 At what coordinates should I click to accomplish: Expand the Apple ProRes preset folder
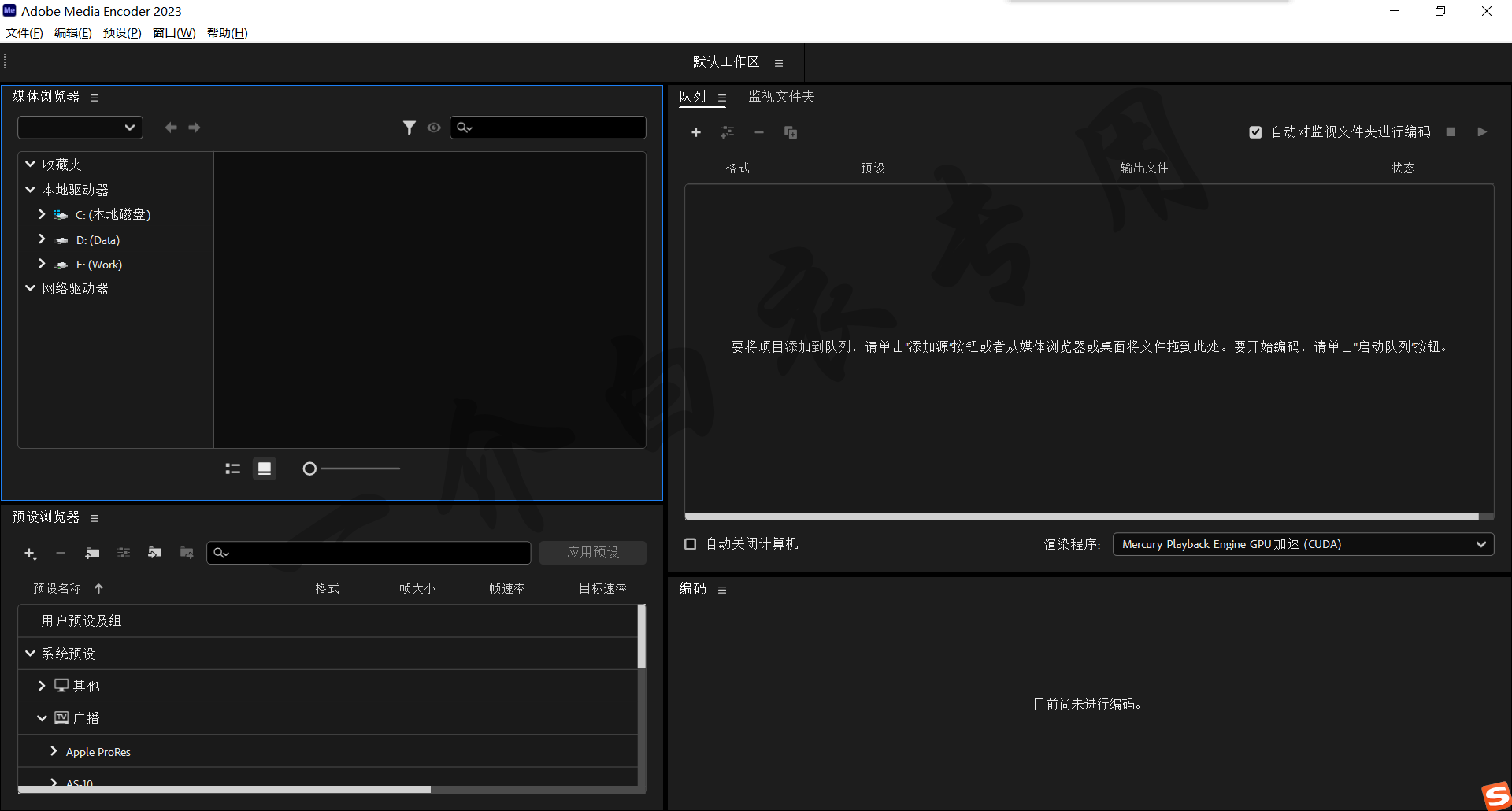click(x=54, y=751)
